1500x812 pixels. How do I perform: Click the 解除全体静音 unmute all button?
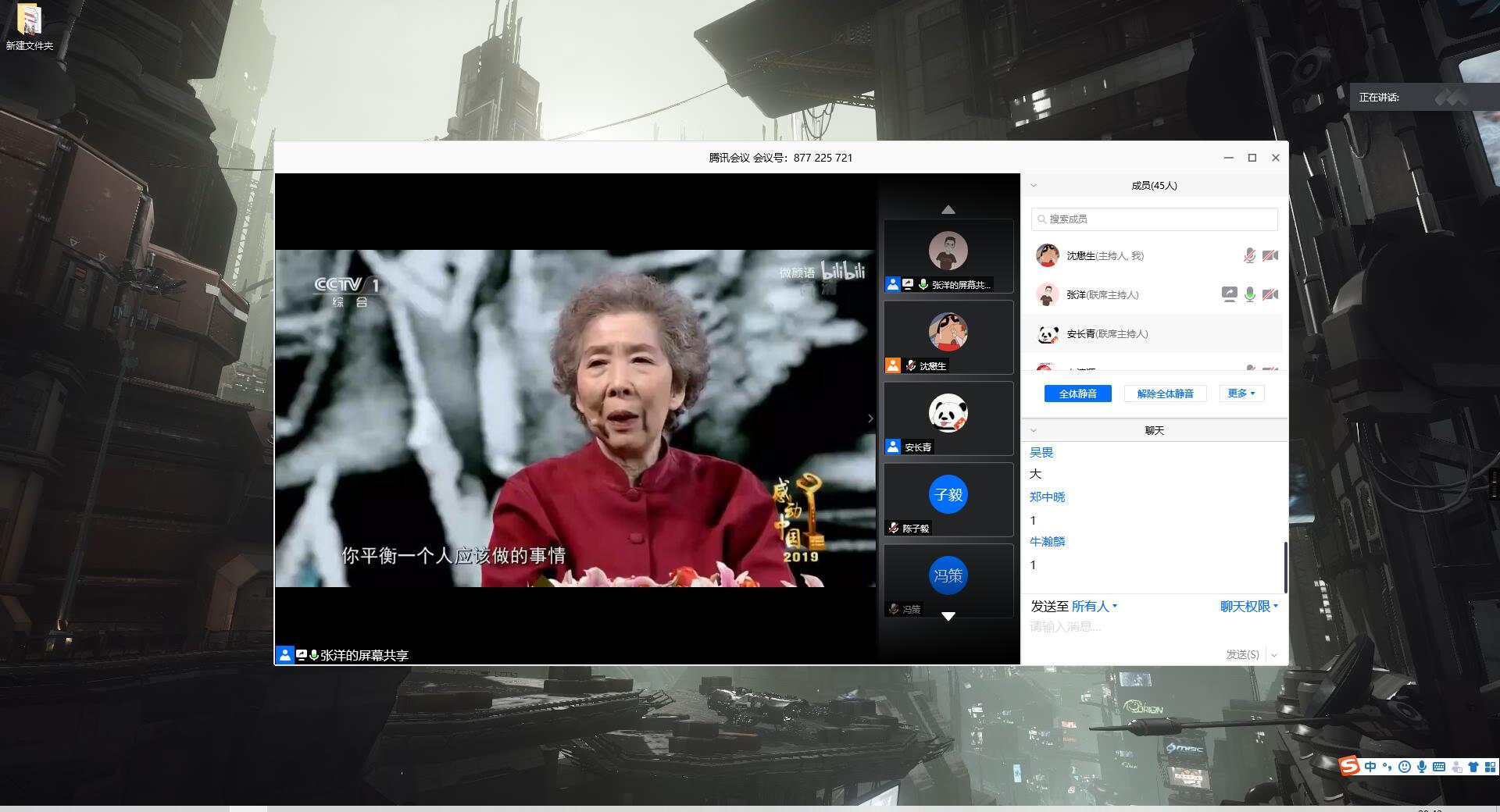pos(1165,394)
